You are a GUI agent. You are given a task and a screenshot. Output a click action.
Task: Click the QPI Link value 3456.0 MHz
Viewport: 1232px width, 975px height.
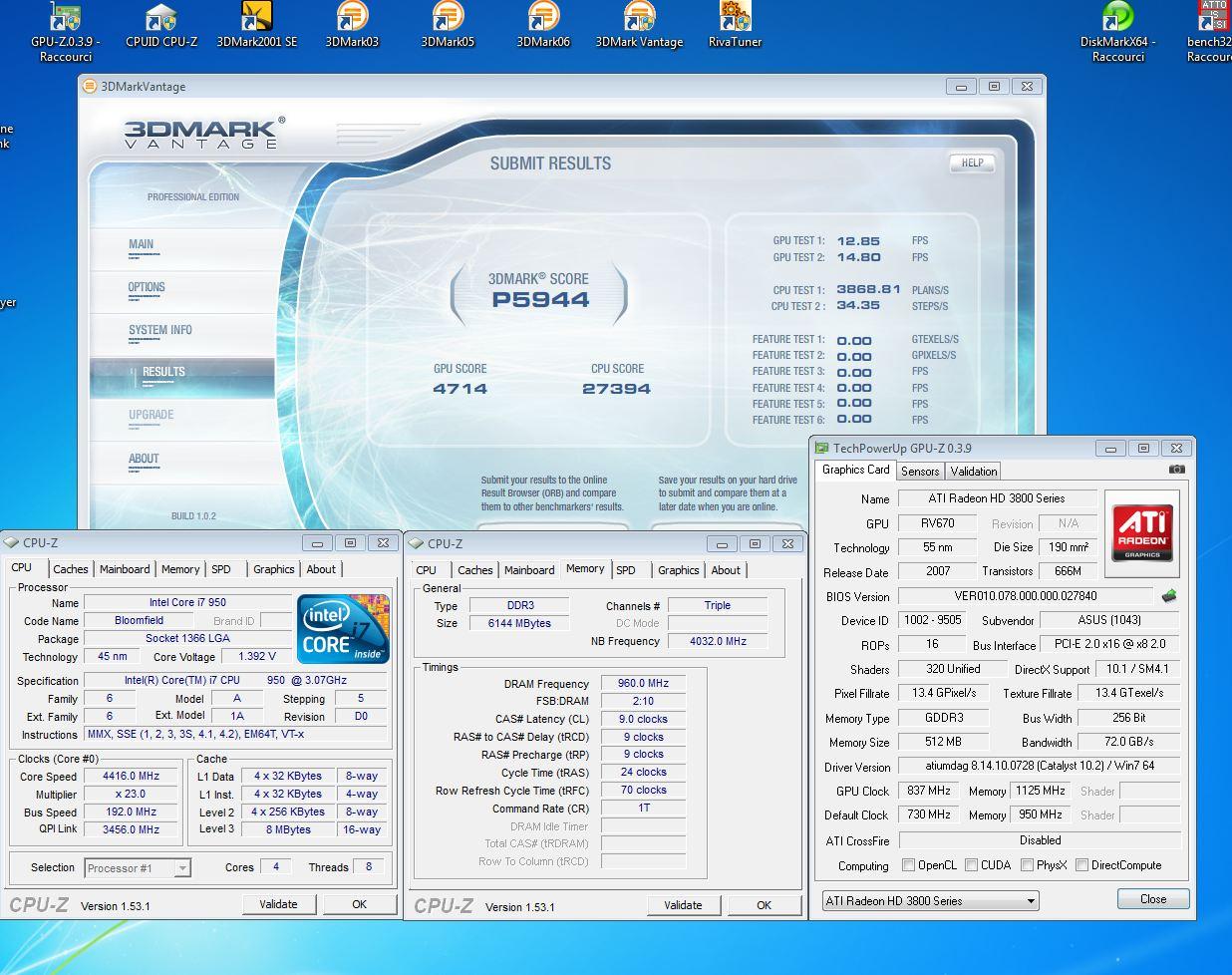click(131, 829)
